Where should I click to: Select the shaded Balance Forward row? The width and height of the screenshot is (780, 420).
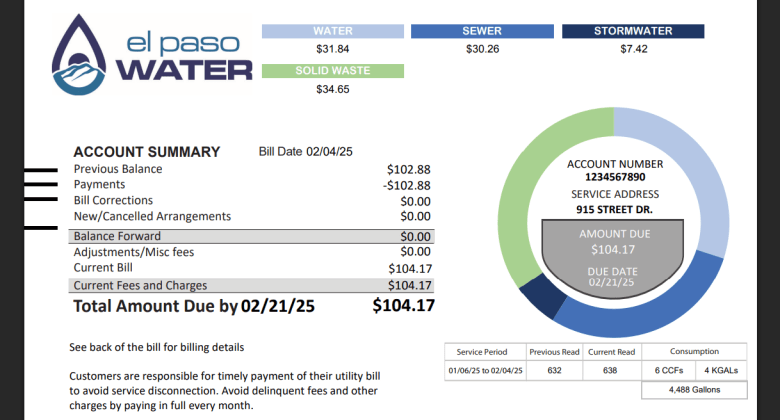[252, 236]
